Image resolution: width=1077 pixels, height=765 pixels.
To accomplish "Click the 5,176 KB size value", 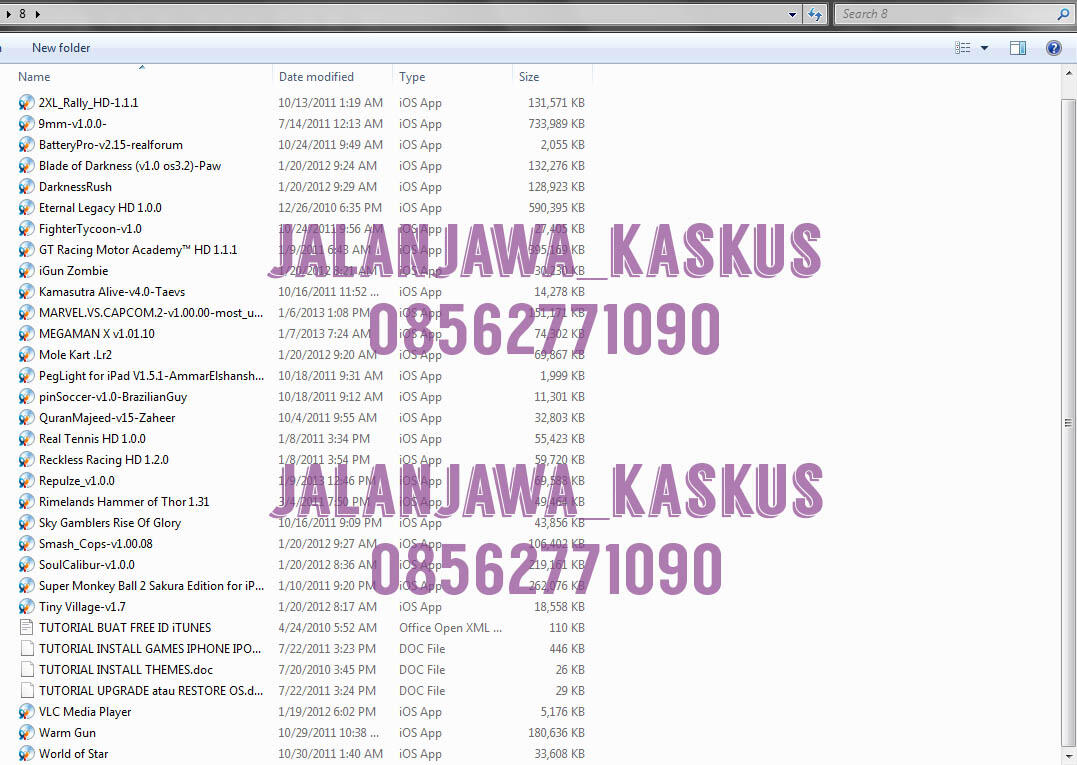I will 563,712.
